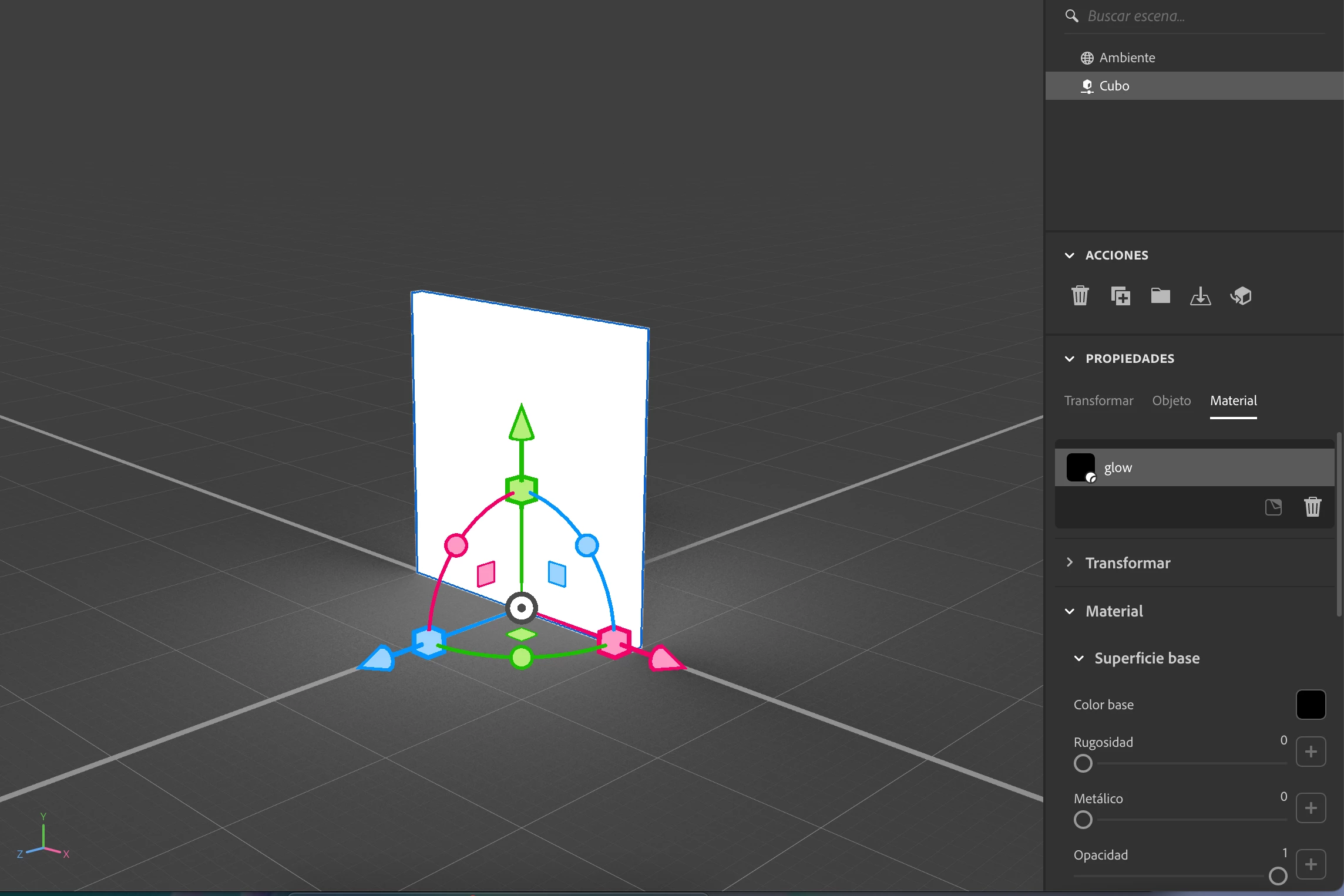Screen dimensions: 1344x896
Task: Click the group folder icon in Acciones
Action: click(x=1160, y=295)
